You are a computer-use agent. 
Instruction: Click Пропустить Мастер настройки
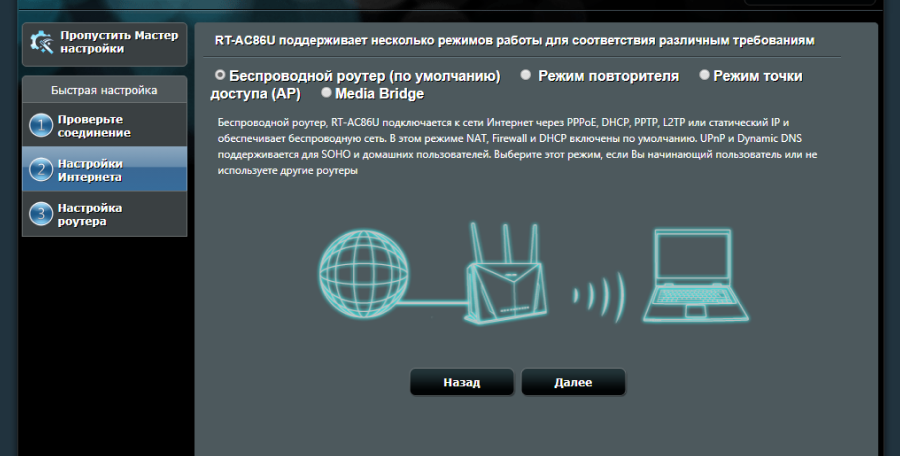[x=104, y=44]
